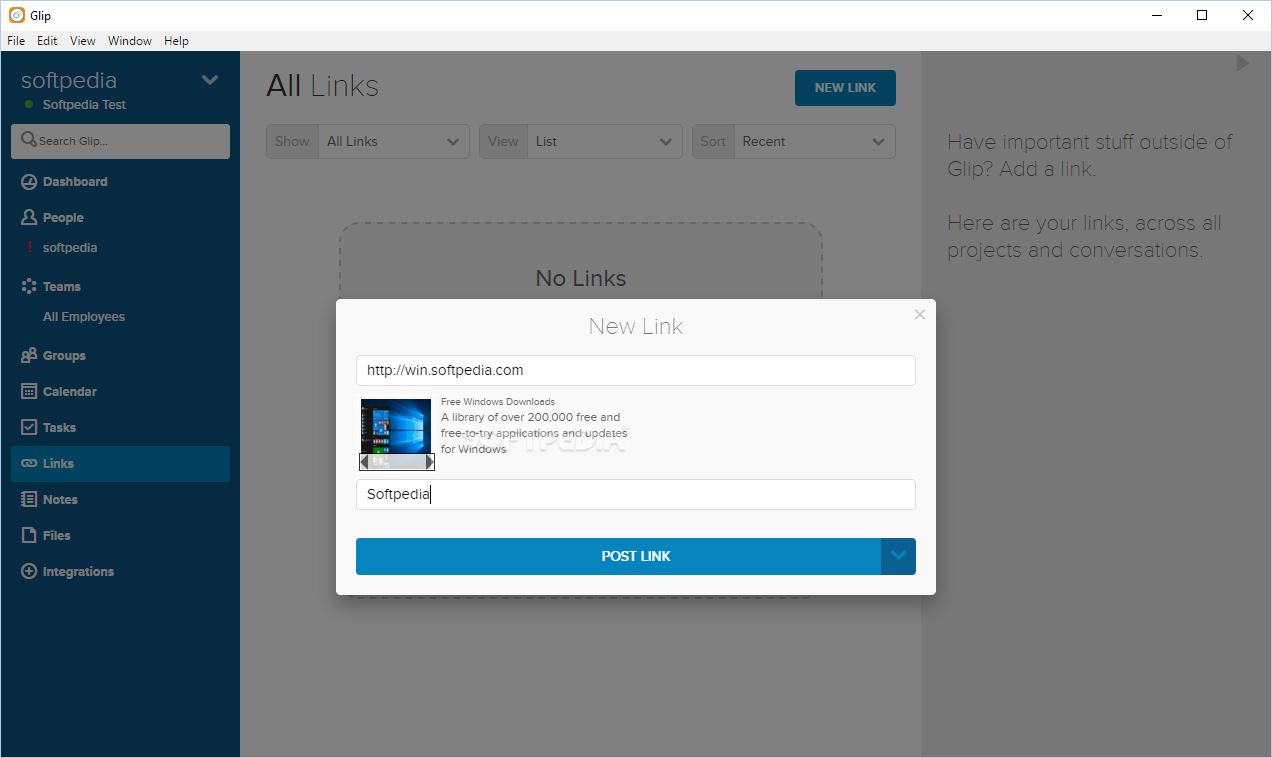This screenshot has height=758, width=1272.
Task: Open the Show All Links dropdown
Action: click(x=368, y=141)
